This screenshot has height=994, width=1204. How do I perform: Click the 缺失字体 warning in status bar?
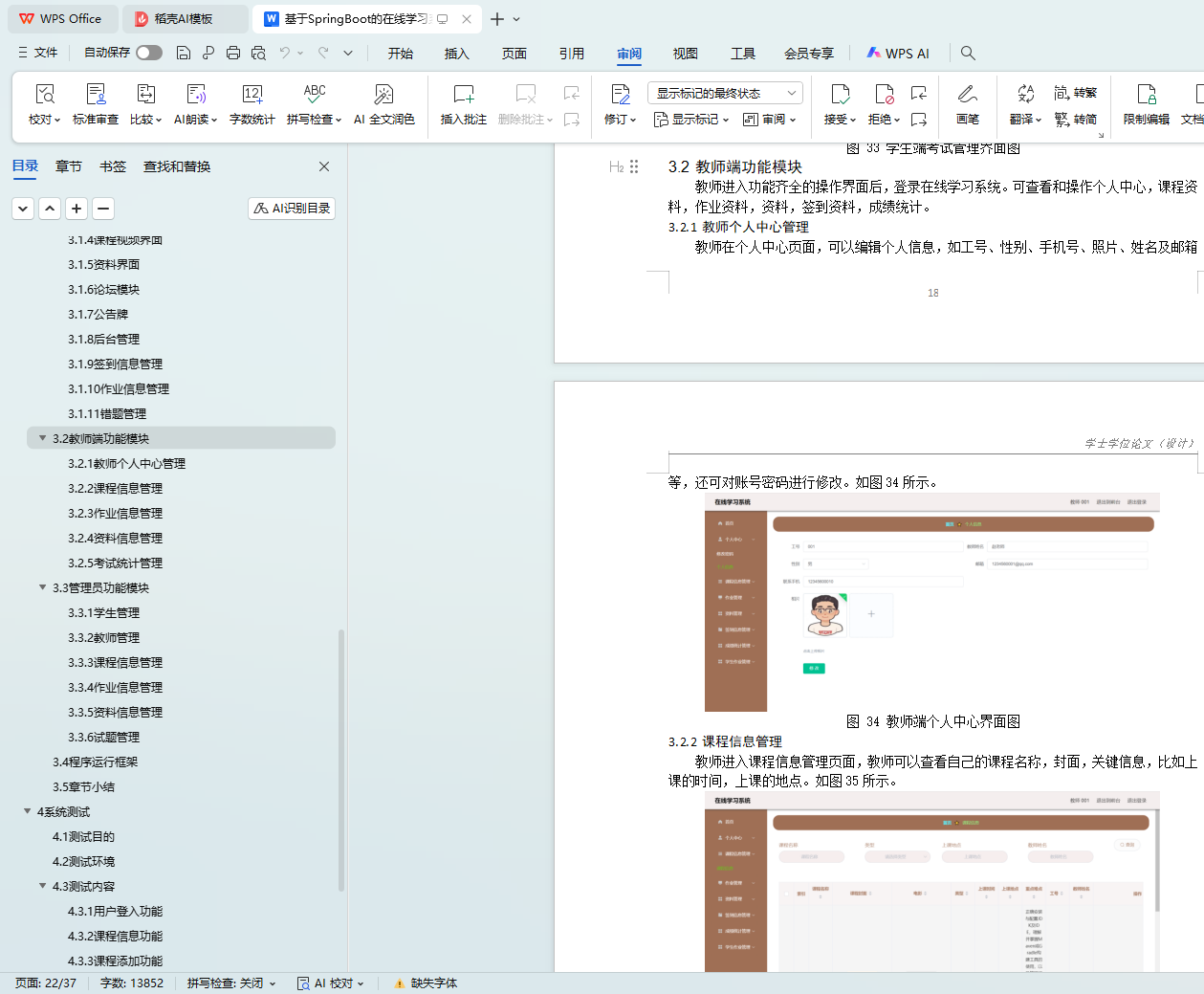426,983
